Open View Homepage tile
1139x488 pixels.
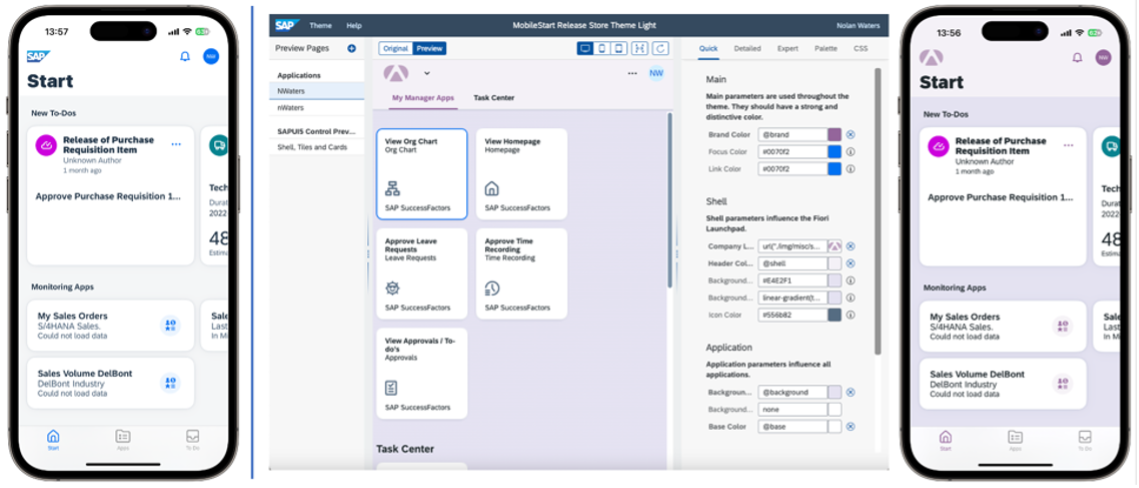click(x=522, y=174)
